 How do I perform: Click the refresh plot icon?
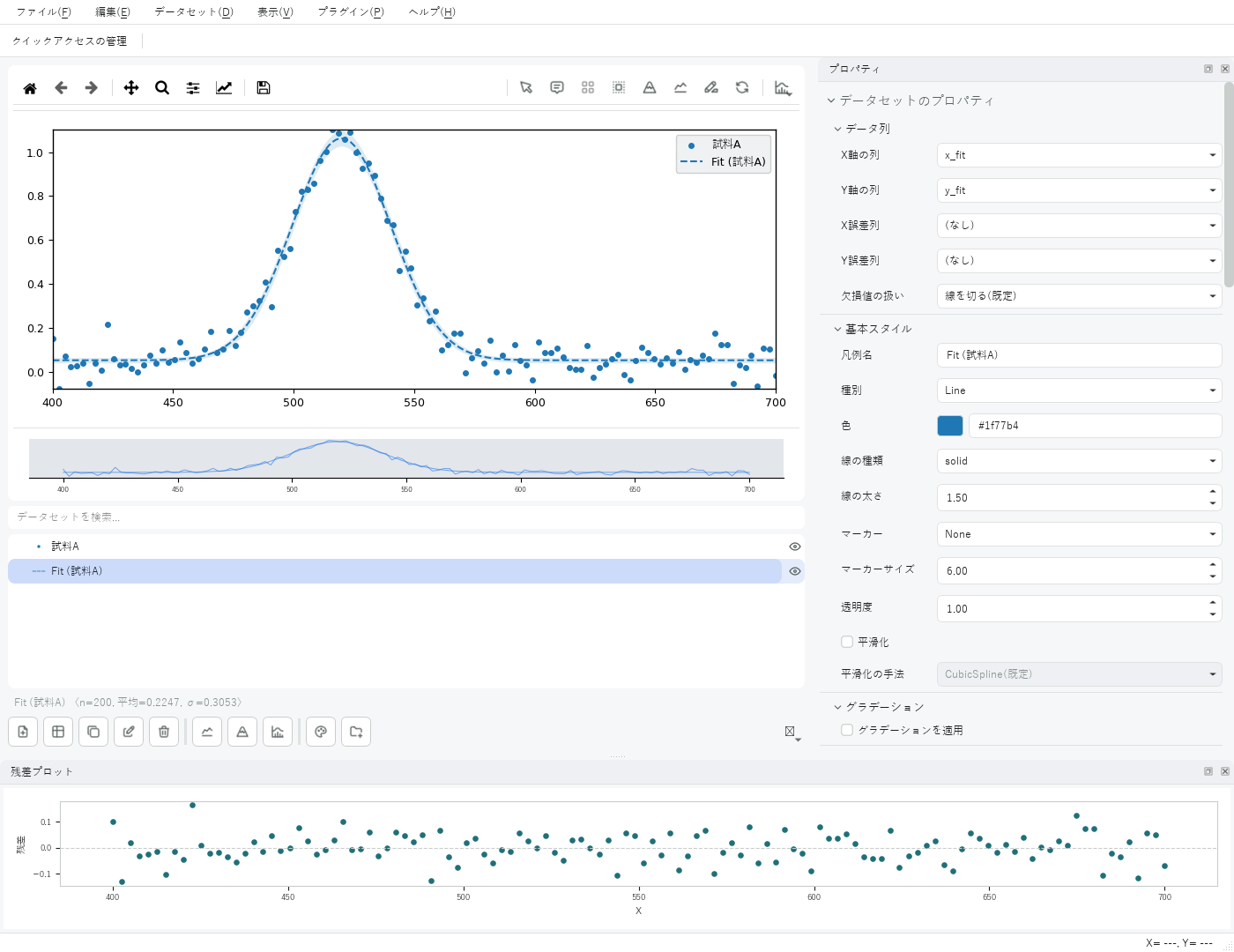point(742,87)
